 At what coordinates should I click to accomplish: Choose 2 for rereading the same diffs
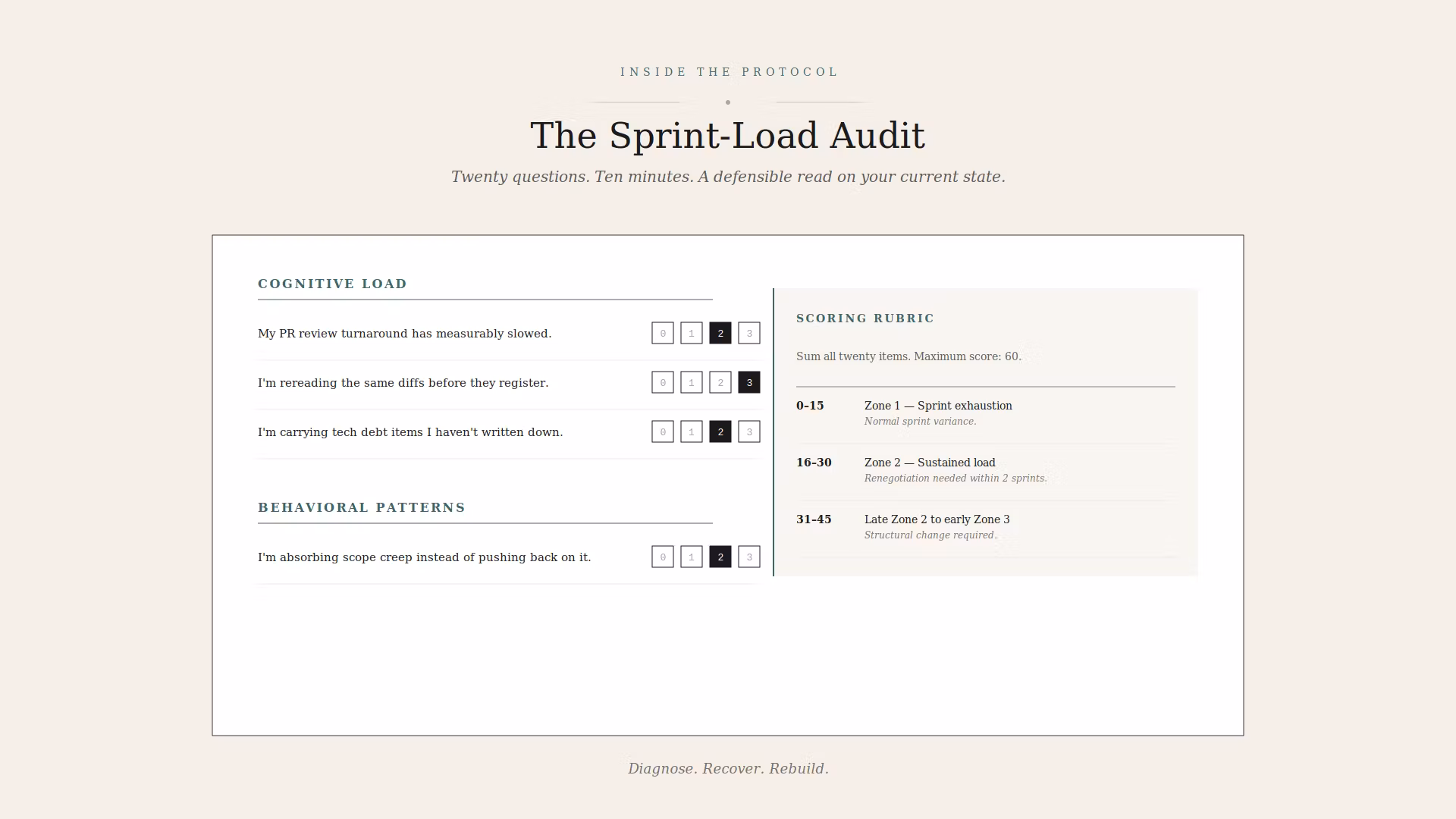(x=720, y=382)
